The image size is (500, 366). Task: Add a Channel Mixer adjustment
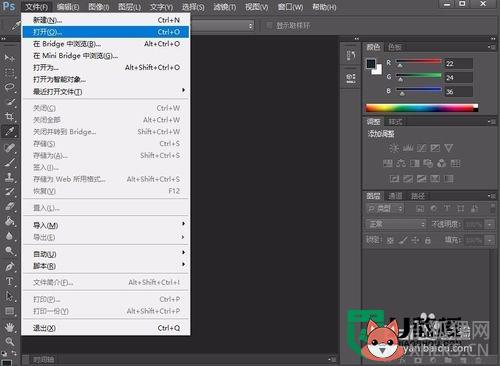(x=442, y=163)
